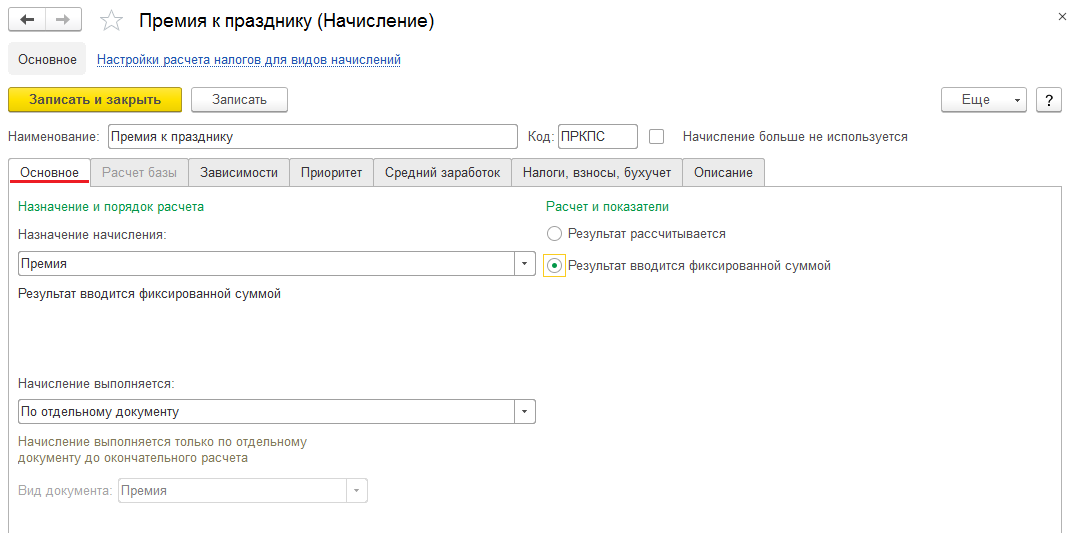
Task: Expand 'Вид документа' dropdown arrow
Action: (x=357, y=491)
